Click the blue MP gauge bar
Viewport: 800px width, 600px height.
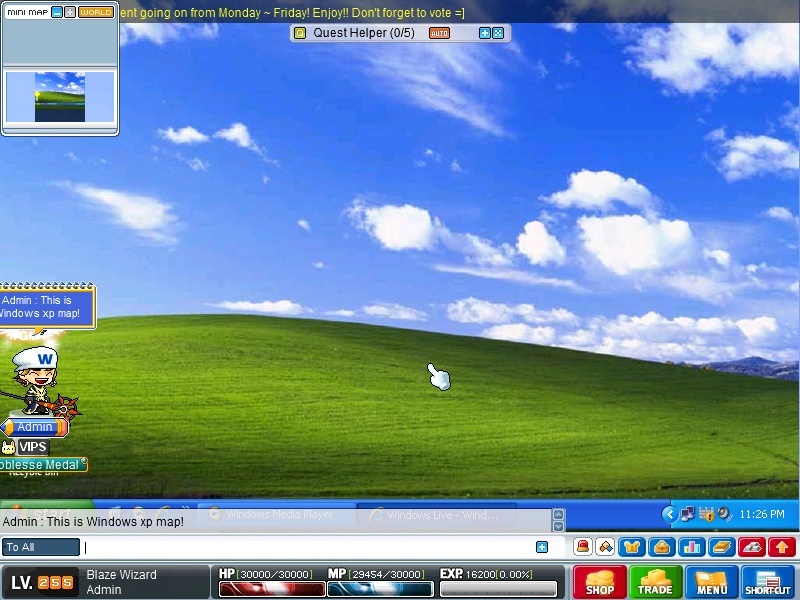tap(380, 589)
